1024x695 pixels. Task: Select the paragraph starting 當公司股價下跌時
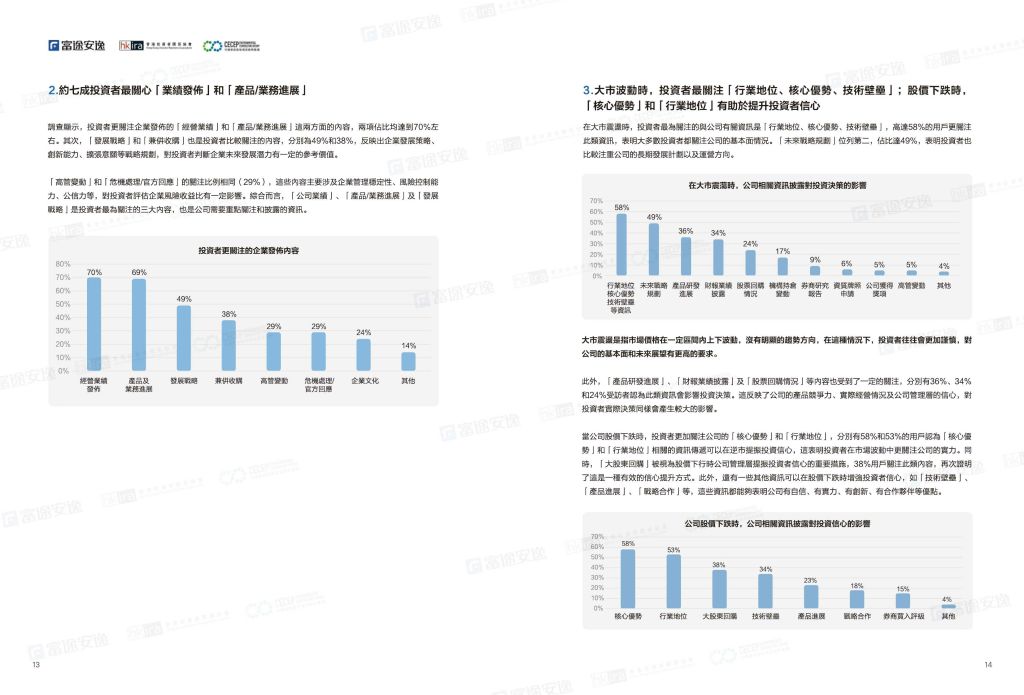pos(777,464)
